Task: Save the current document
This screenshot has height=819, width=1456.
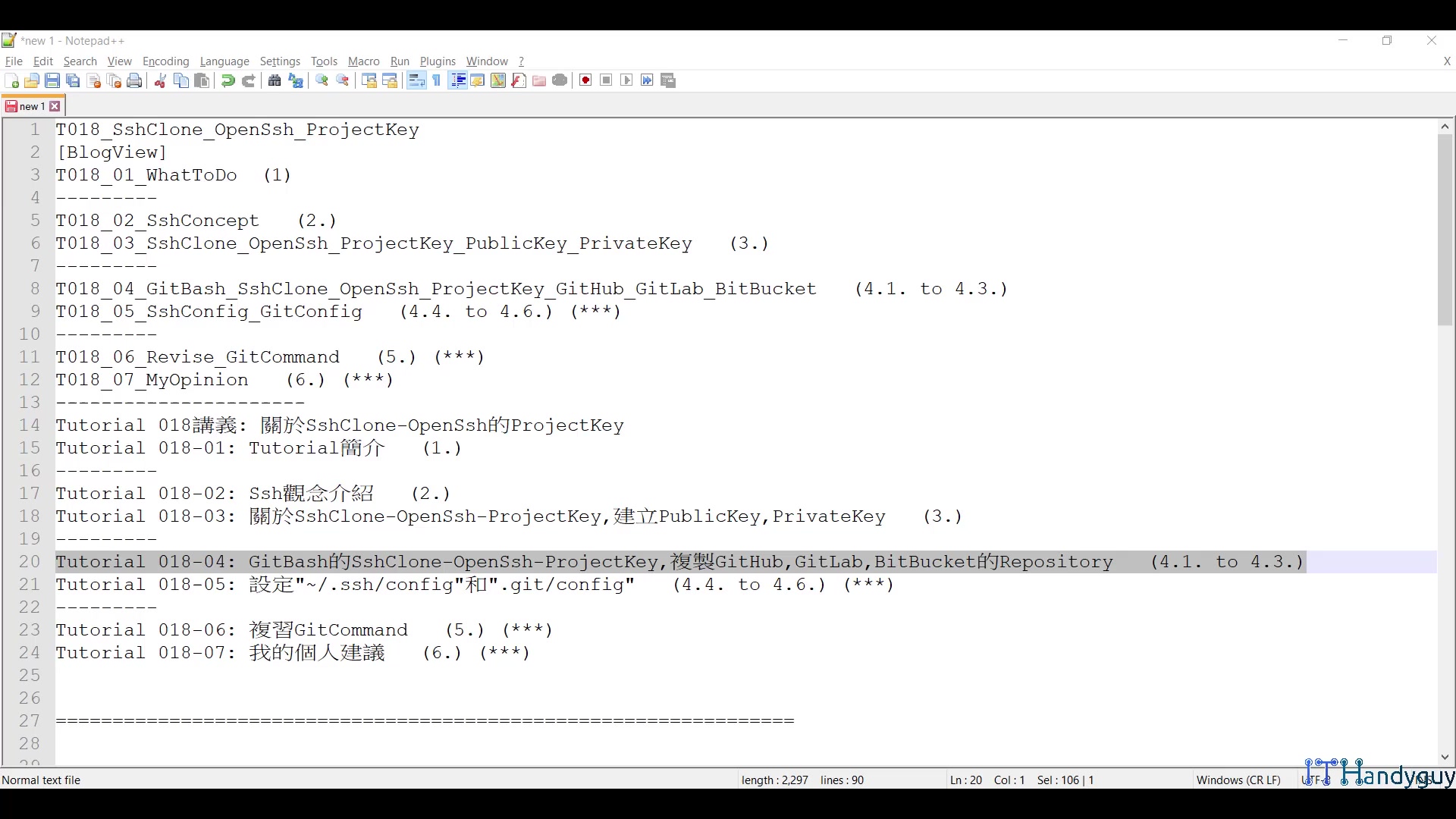Action: pos(52,80)
